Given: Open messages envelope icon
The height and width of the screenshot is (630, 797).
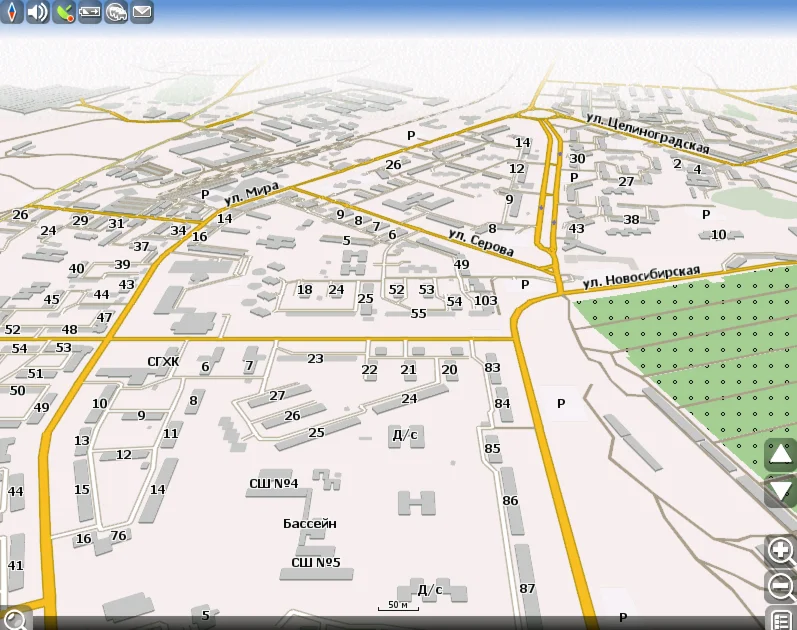Looking at the screenshot, I should 142,12.
